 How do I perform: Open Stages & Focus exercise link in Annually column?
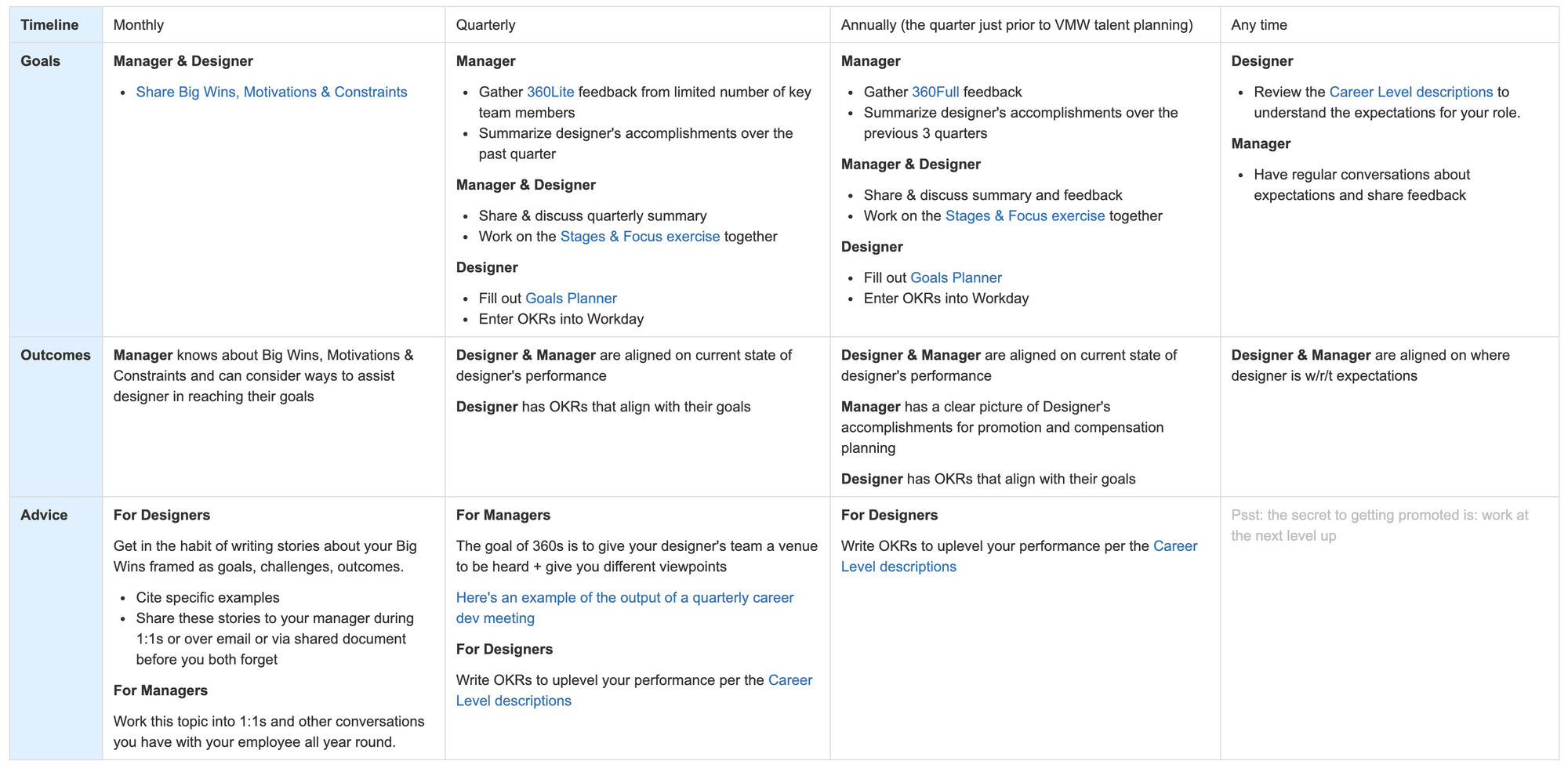point(1025,216)
